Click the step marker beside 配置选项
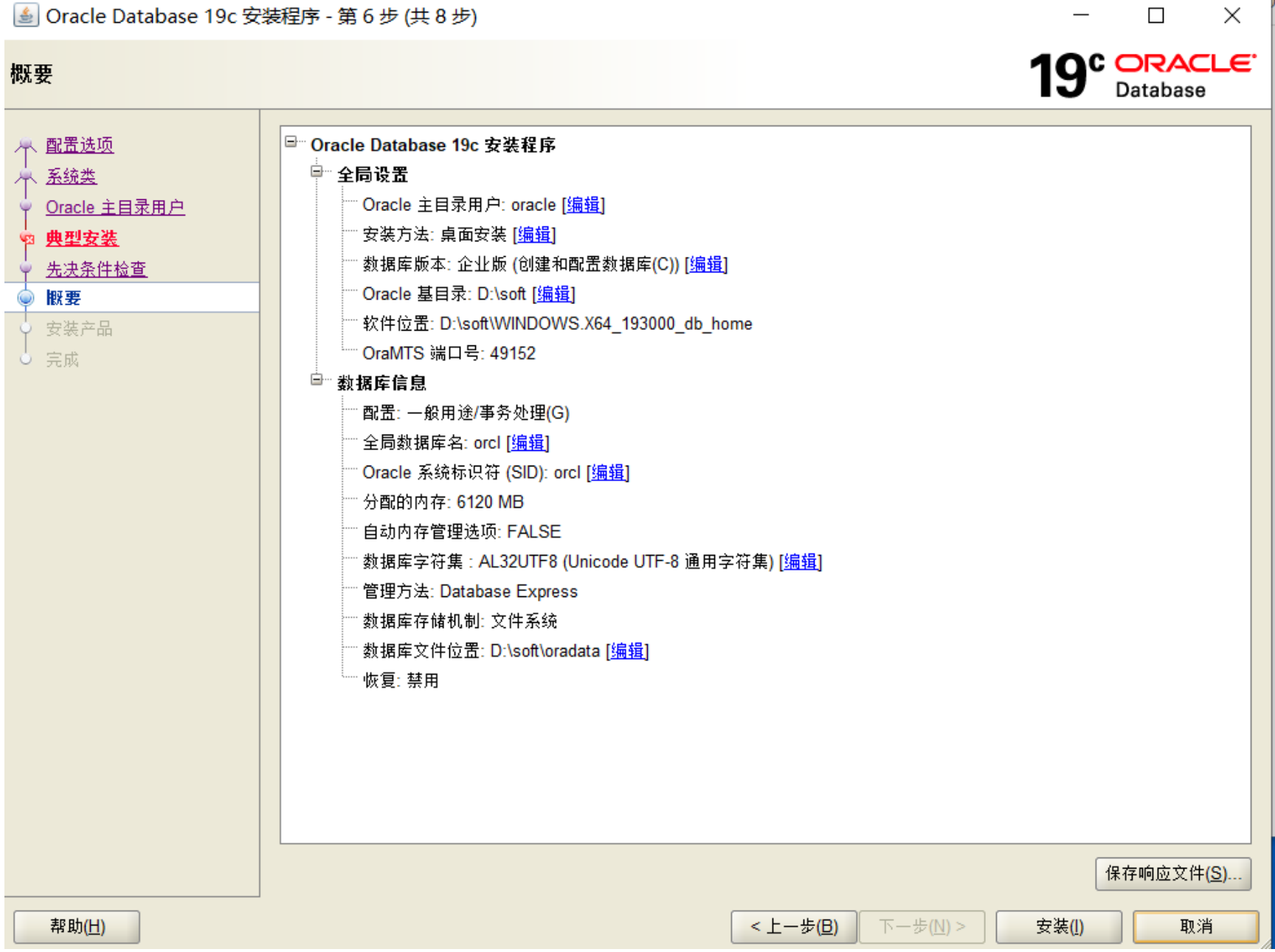This screenshot has height=952, width=1275. (26, 145)
